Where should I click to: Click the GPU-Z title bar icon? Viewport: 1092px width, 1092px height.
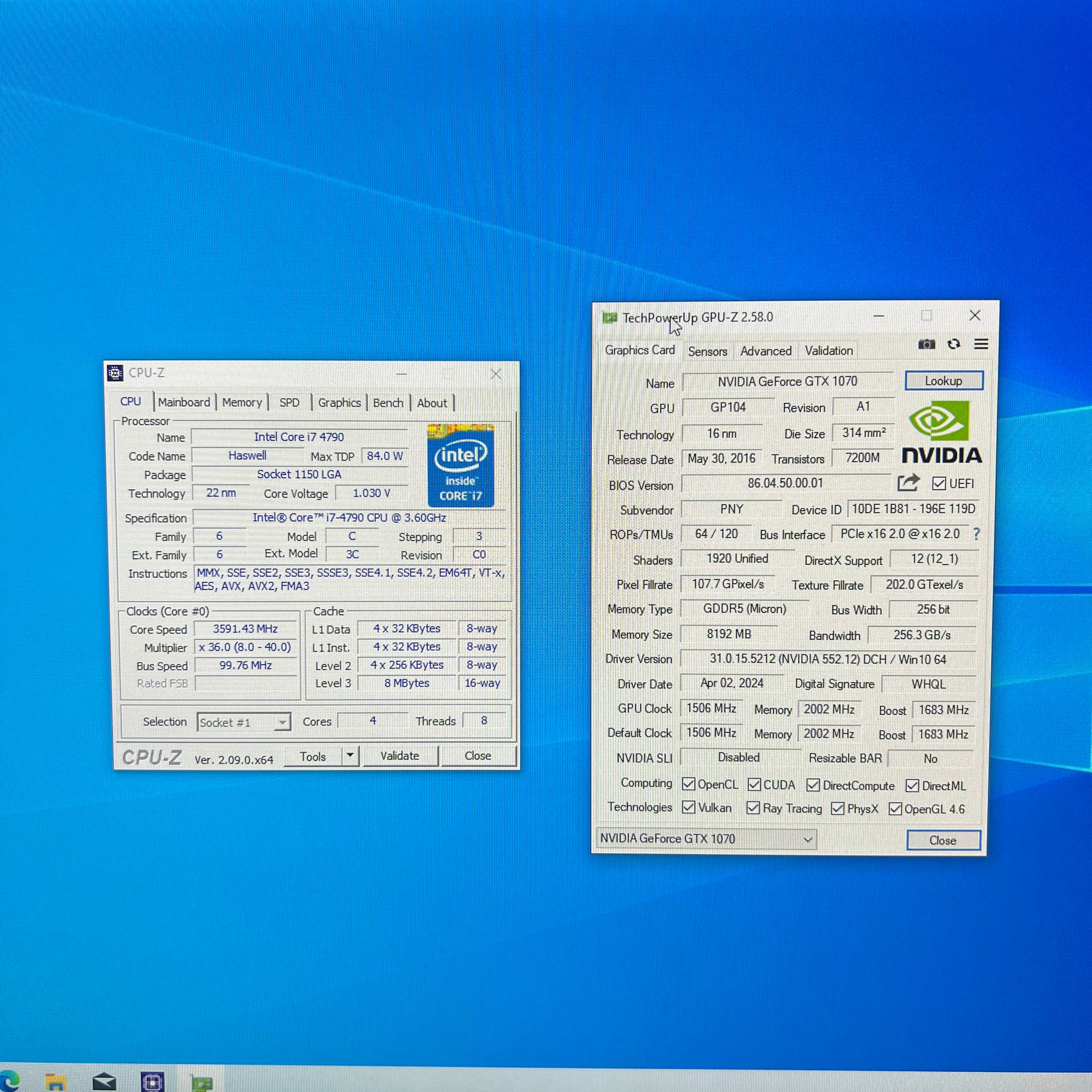click(x=609, y=318)
